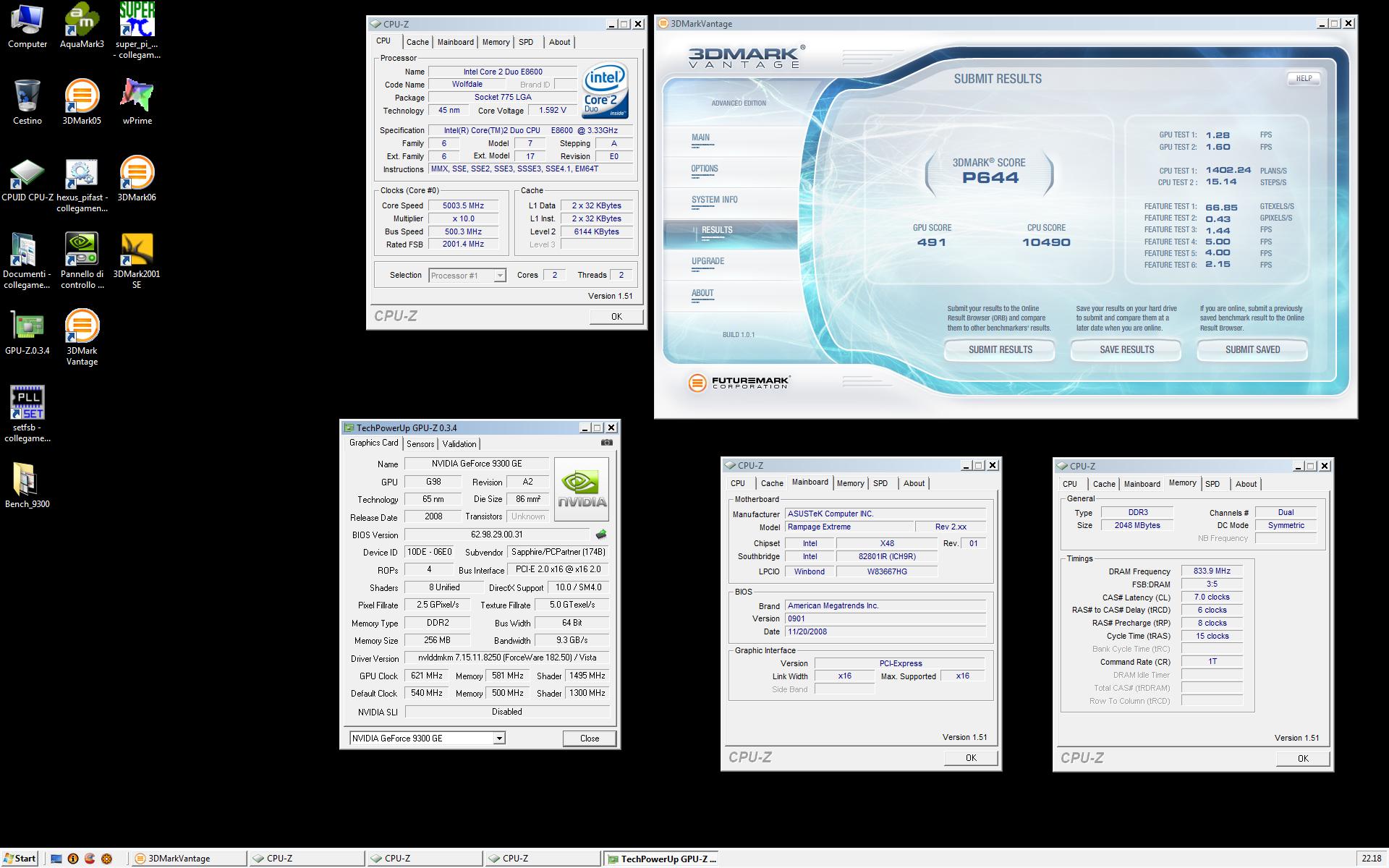Viewport: 1389px width, 868px height.
Task: Launch 3DMark05 shortcut
Action: pyautogui.click(x=82, y=103)
